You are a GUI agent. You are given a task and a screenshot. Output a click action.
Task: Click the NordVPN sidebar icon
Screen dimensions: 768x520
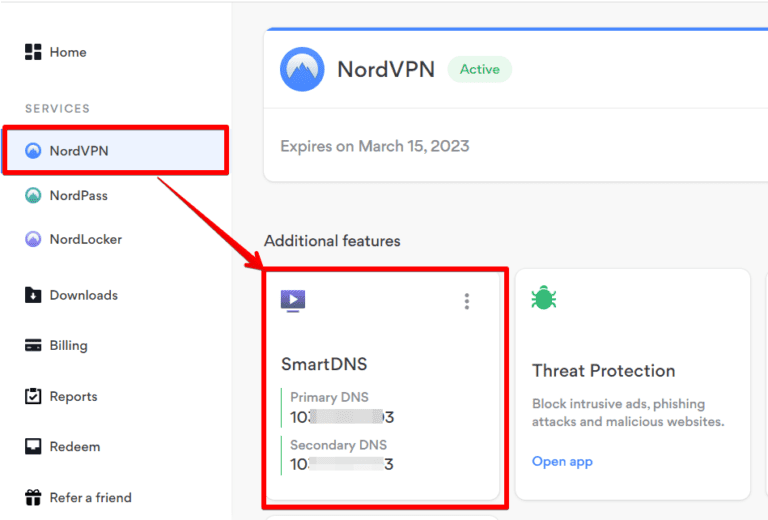tap(33, 151)
